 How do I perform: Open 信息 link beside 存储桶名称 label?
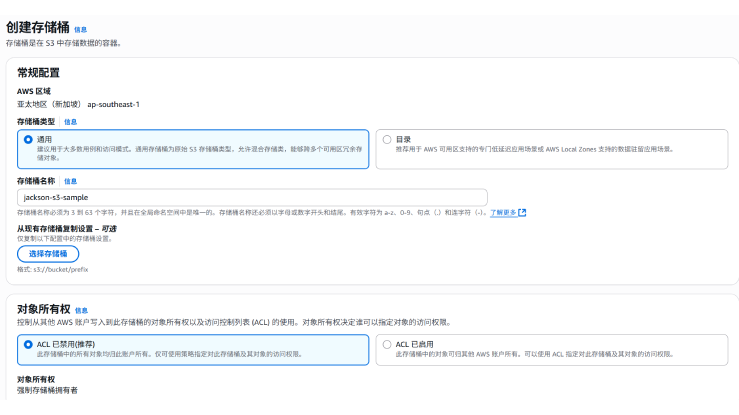pos(70,181)
